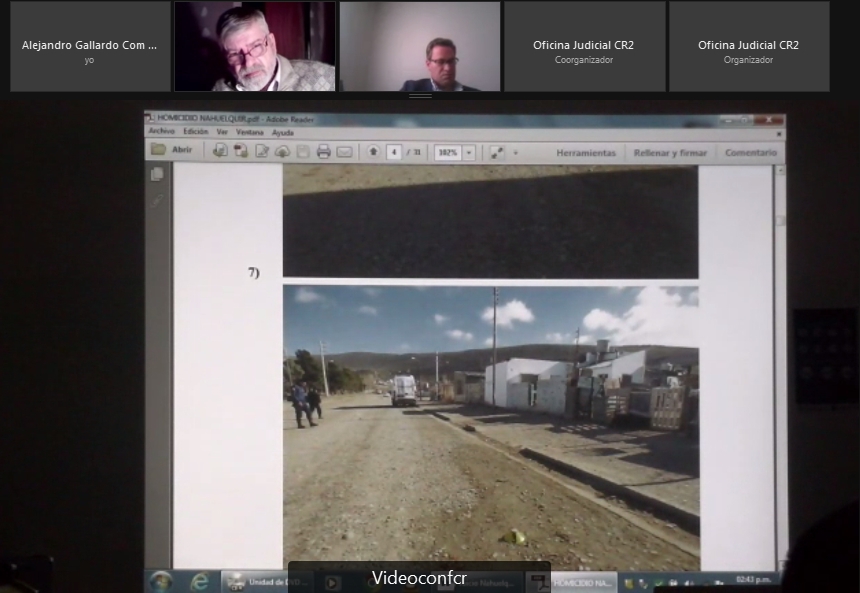The height and width of the screenshot is (593, 860).
Task: Send the PDF by email envelope icon
Action: click(344, 151)
